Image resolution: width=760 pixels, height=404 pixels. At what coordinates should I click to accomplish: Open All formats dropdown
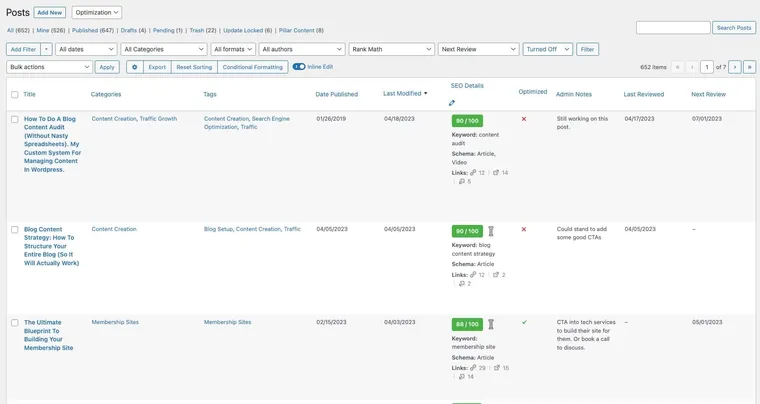pyautogui.click(x=233, y=49)
